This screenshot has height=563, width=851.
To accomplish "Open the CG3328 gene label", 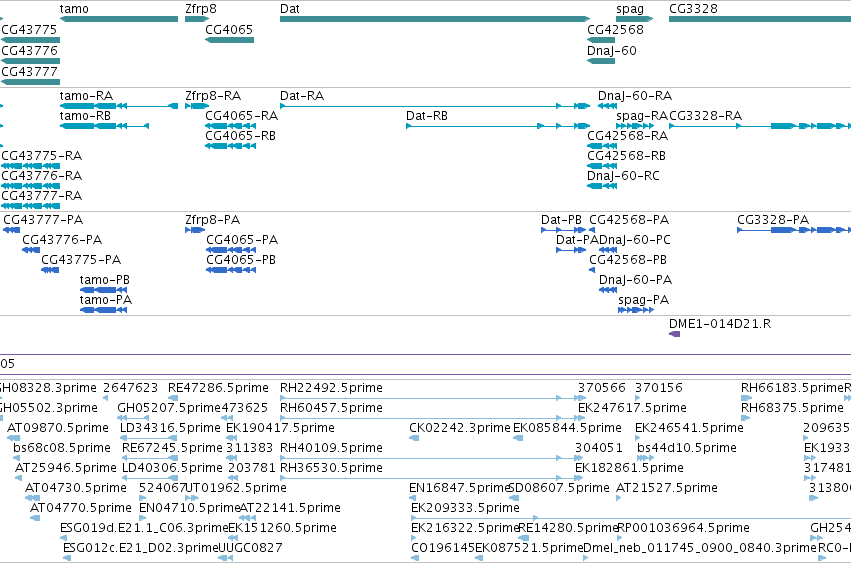I will (x=693, y=9).
